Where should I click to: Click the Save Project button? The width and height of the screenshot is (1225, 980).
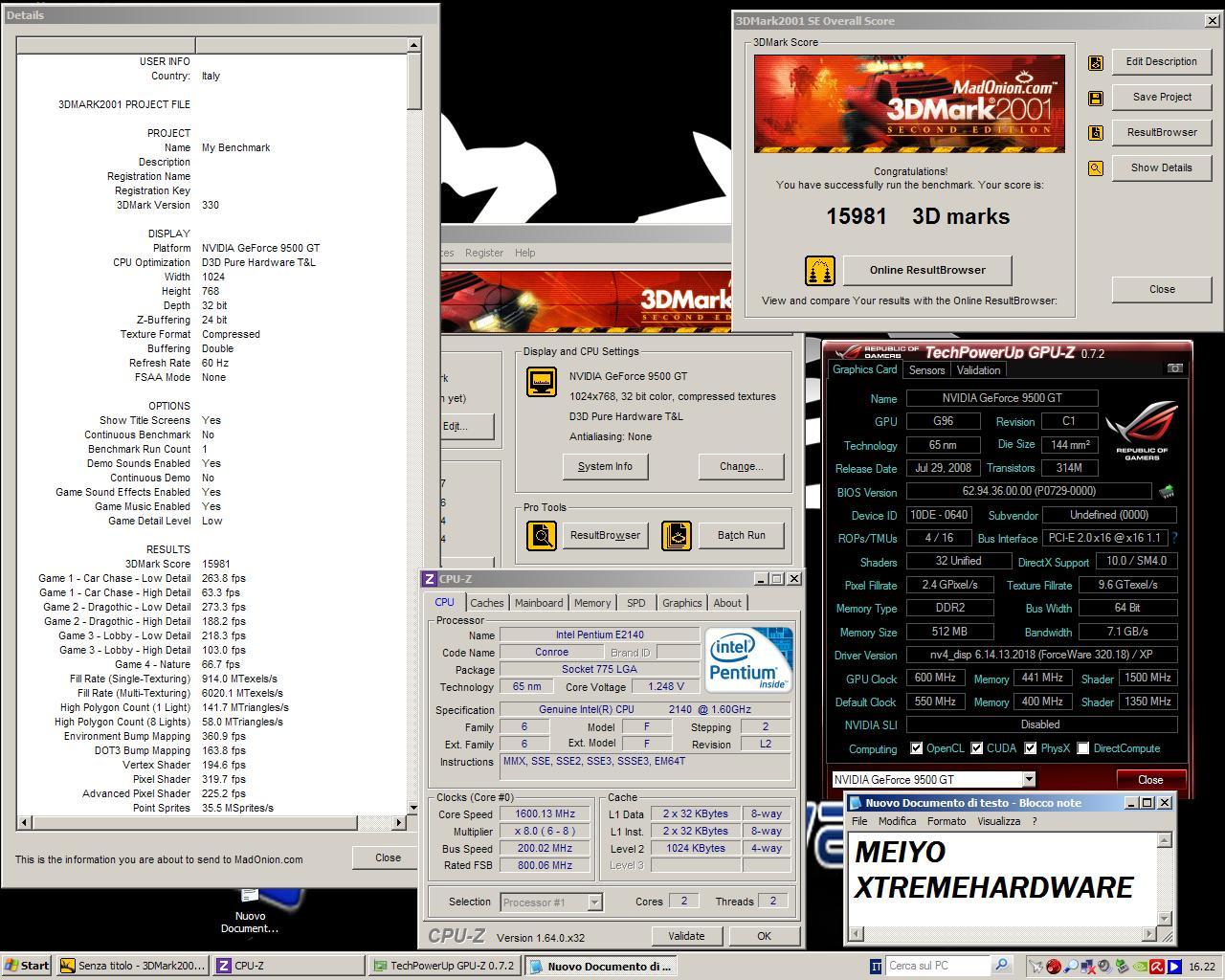tap(1162, 97)
